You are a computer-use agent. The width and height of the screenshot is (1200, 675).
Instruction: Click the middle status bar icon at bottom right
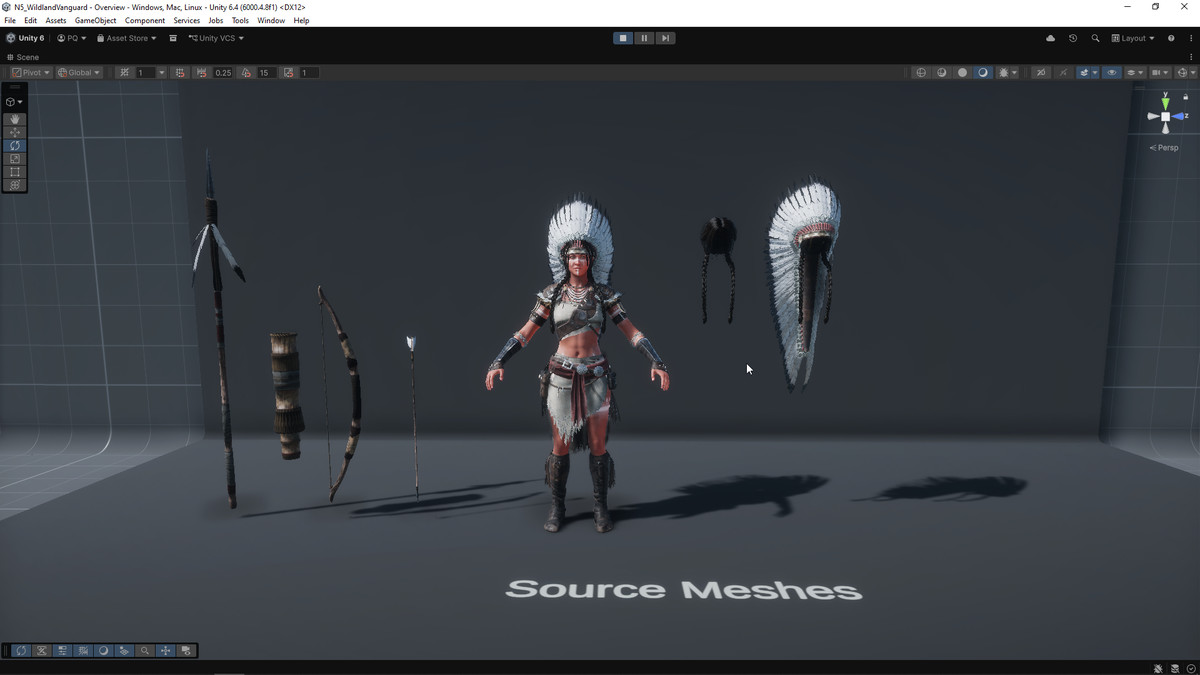pyautogui.click(x=1175, y=668)
